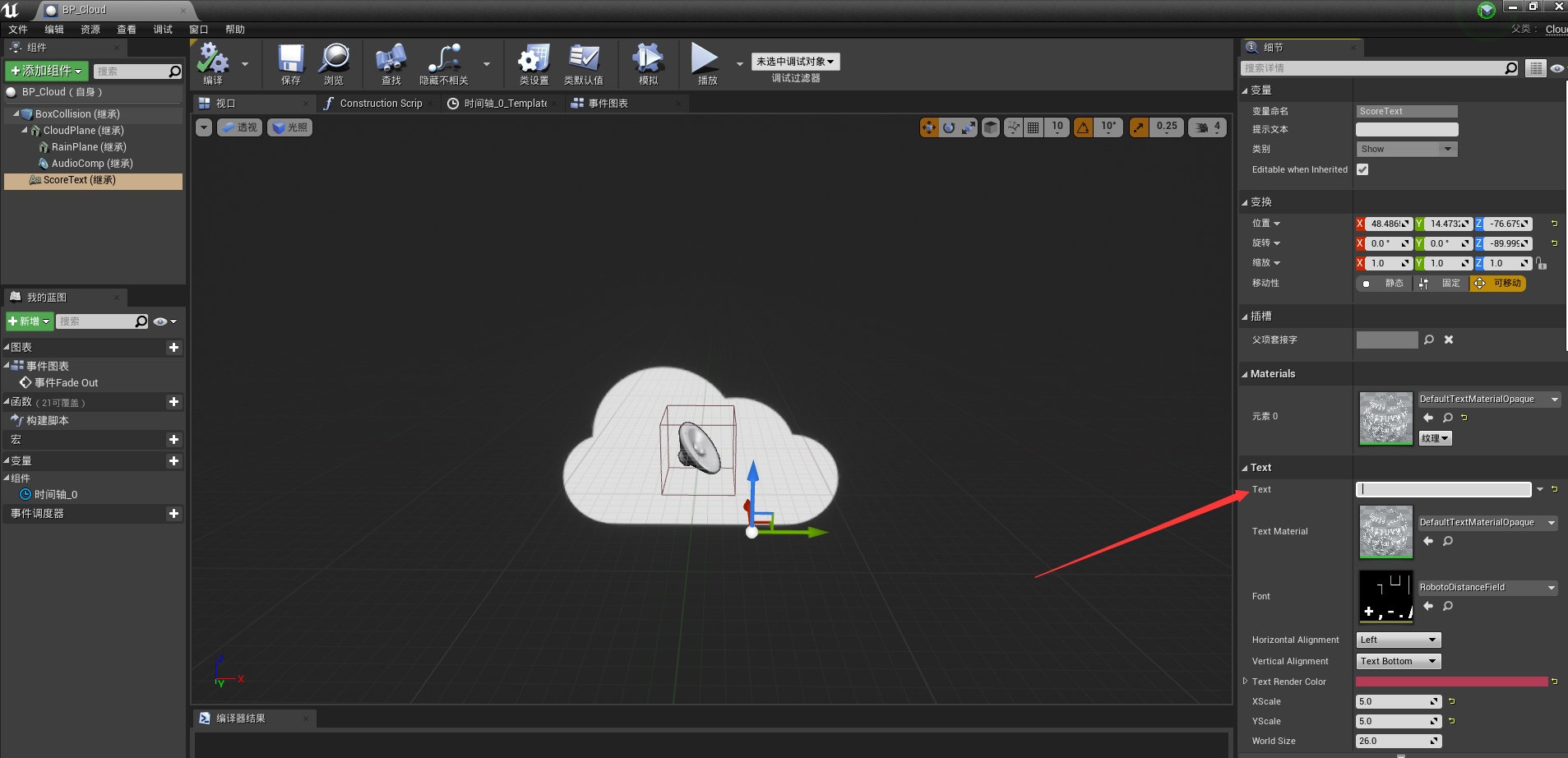Open Vertical Alignment Text Bottom dropdown

pyautogui.click(x=1398, y=661)
